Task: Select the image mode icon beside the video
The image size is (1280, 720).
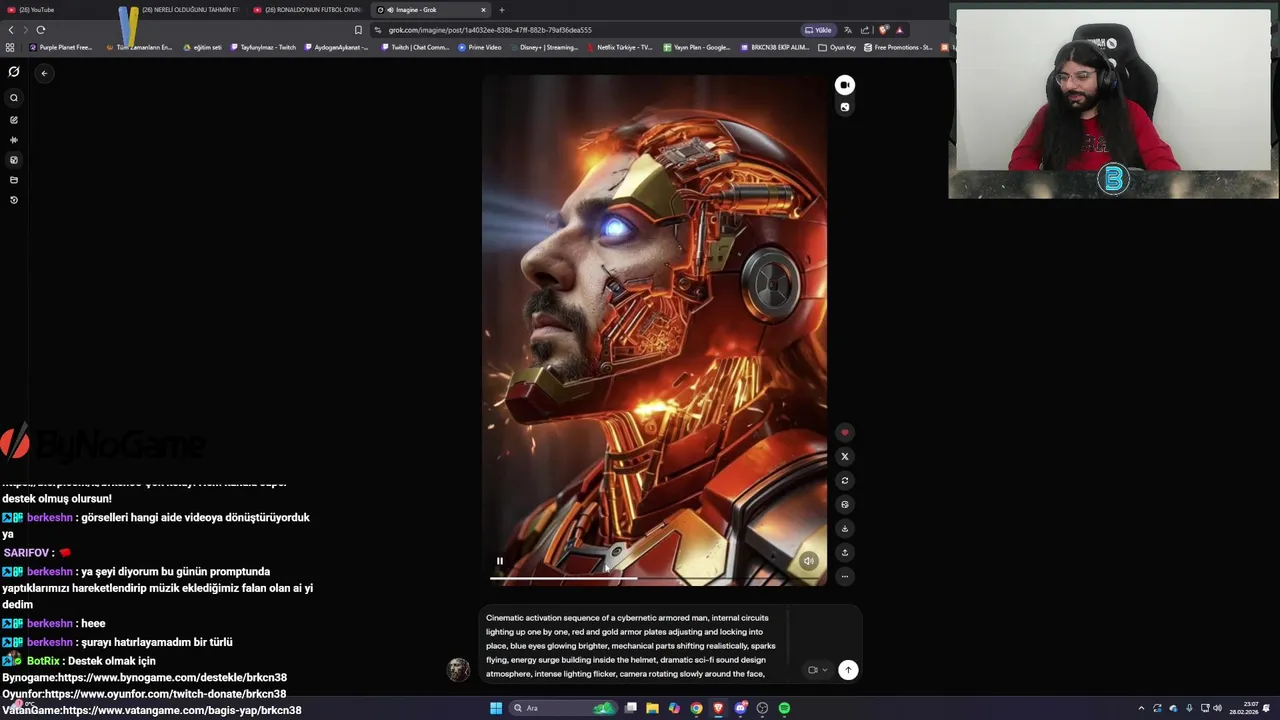Action: click(x=845, y=107)
